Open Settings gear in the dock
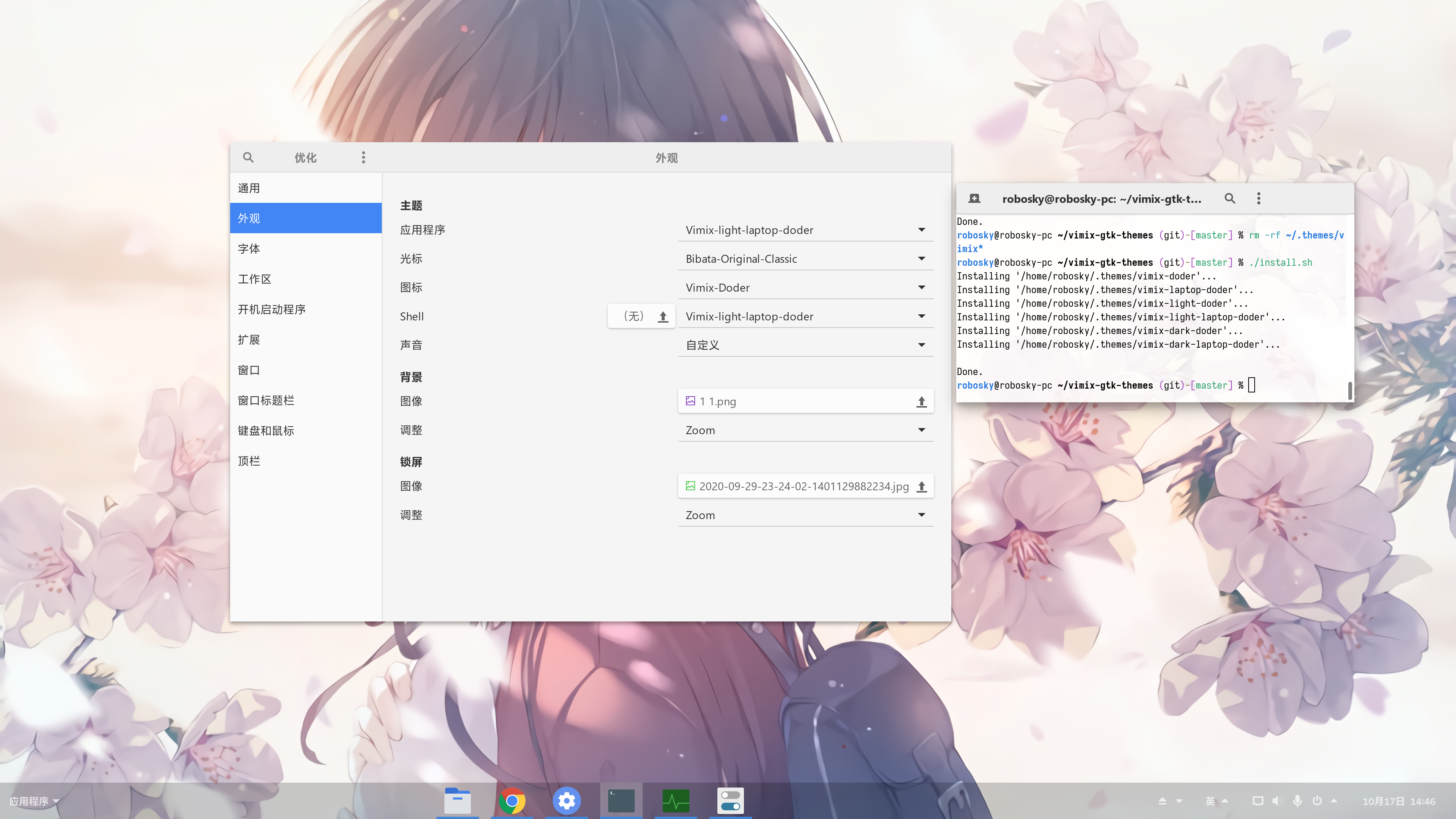The width and height of the screenshot is (1456, 819). (x=566, y=800)
